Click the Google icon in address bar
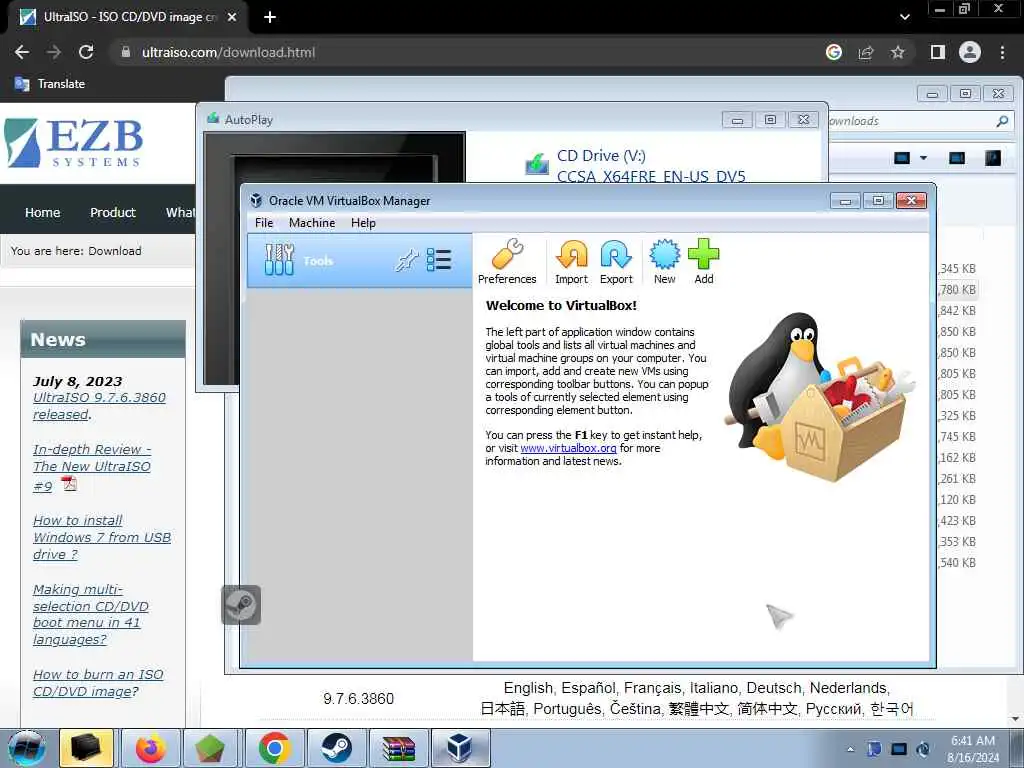Image resolution: width=1024 pixels, height=768 pixels. [834, 52]
